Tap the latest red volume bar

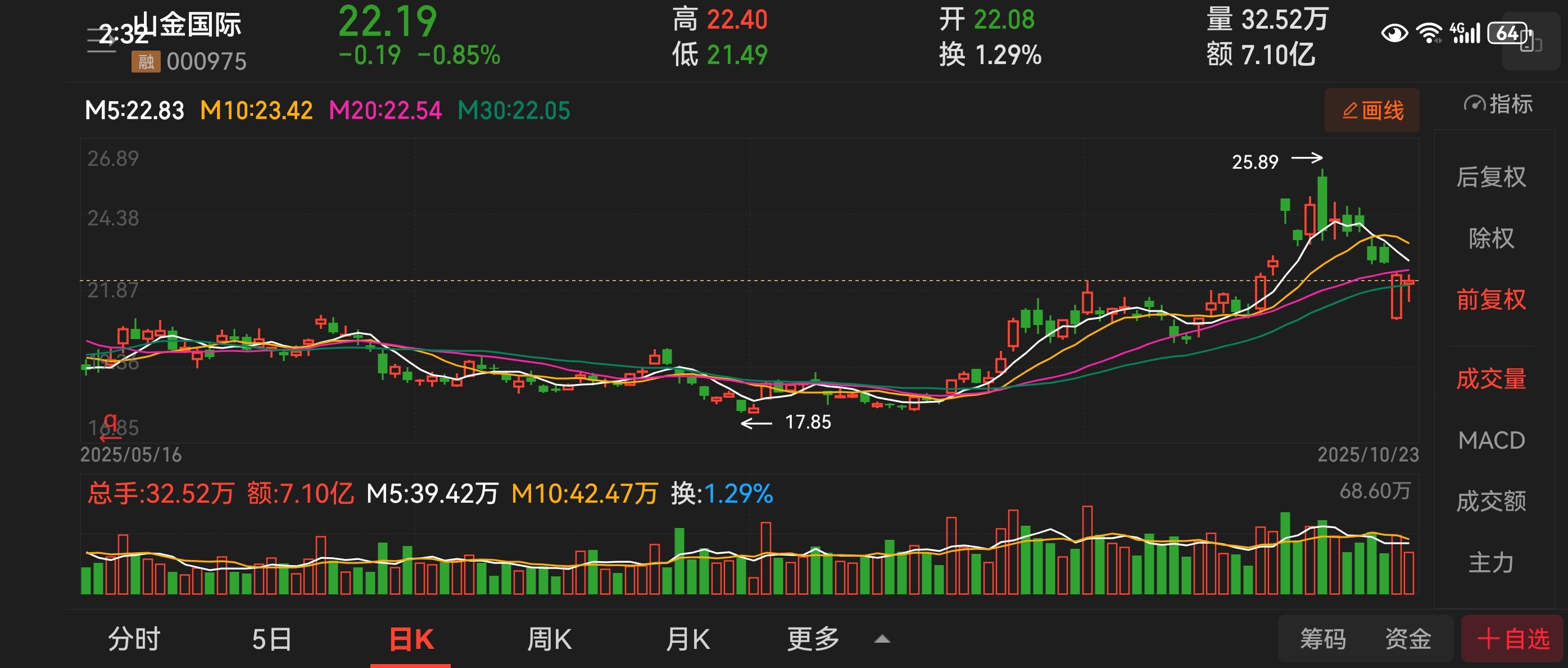[x=1408, y=572]
